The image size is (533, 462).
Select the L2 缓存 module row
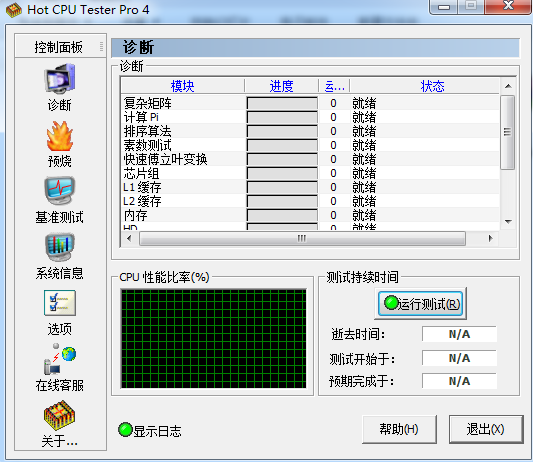[310, 201]
